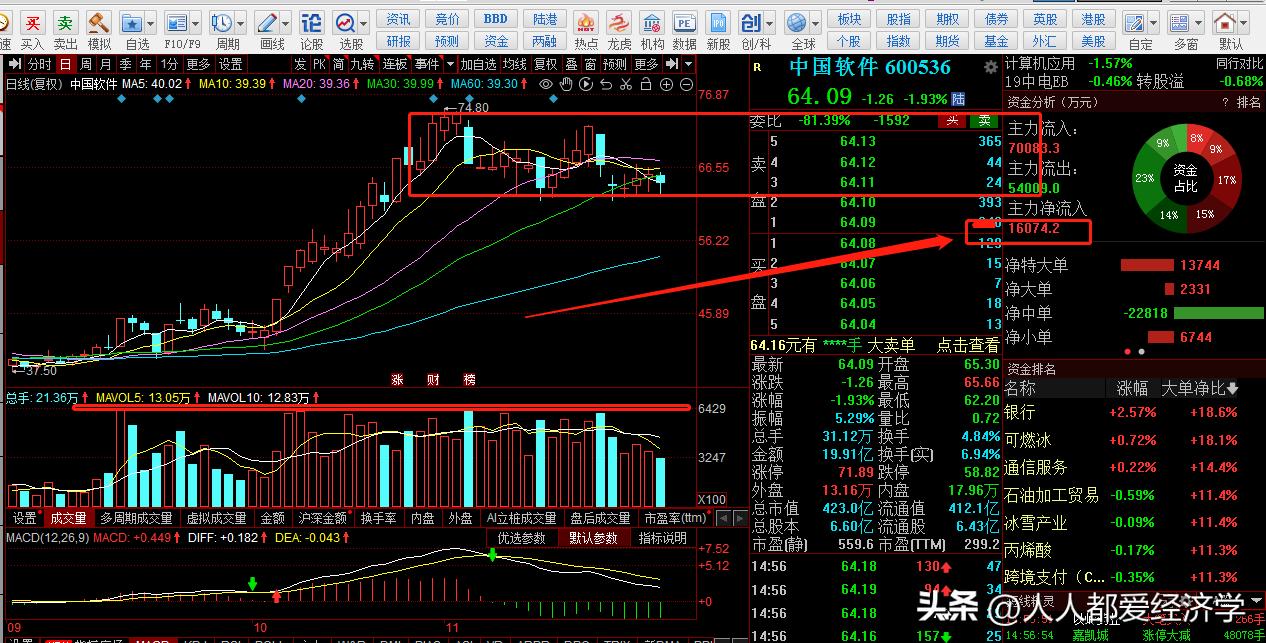Click the gear settings icon beside stock name
This screenshot has width=1266, height=643.
990,66
